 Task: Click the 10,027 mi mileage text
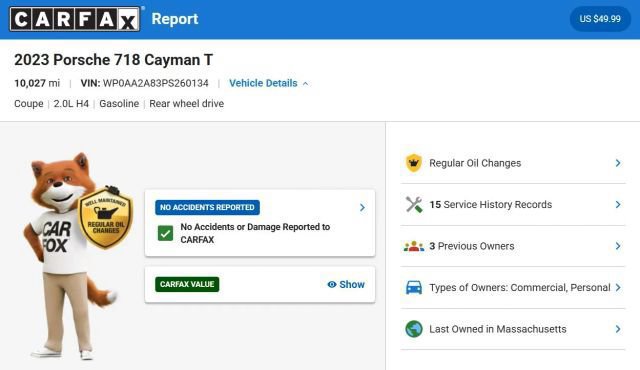coord(37,83)
